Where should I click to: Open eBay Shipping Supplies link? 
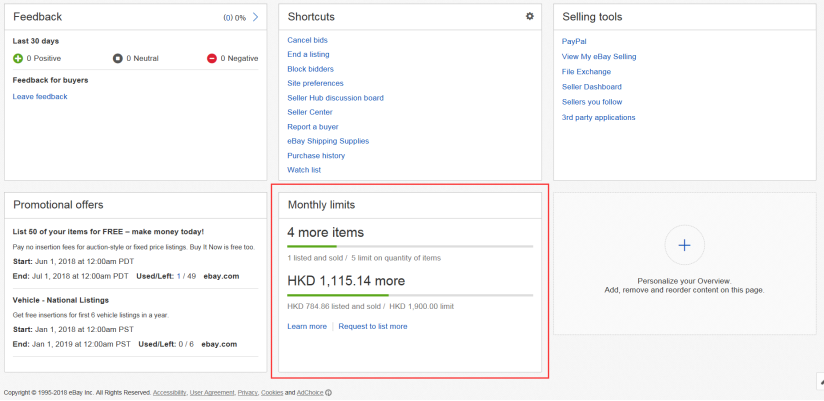(328, 141)
